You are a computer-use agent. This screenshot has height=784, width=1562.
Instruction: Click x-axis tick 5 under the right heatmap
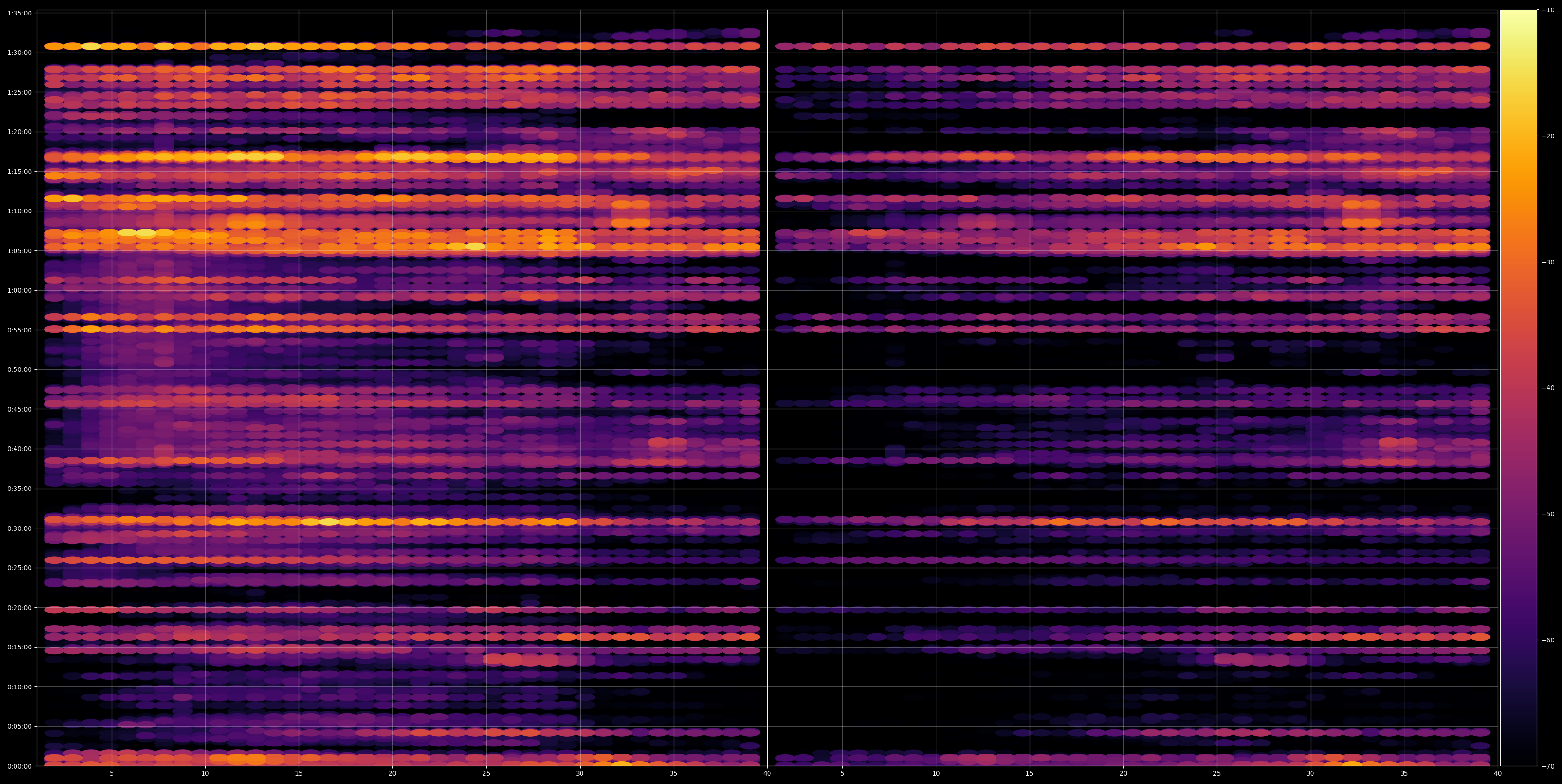point(842,774)
